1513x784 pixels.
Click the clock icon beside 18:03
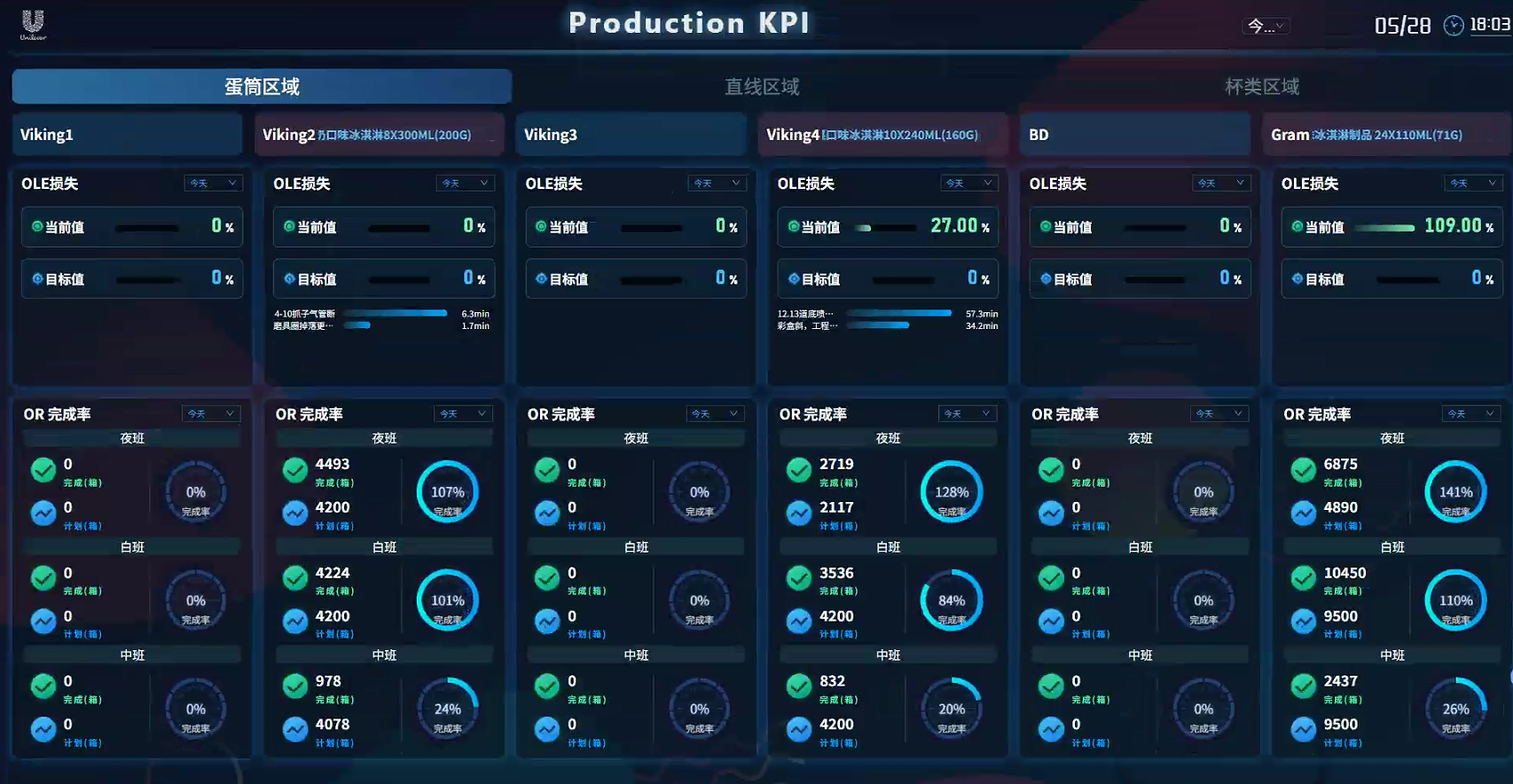(1453, 26)
